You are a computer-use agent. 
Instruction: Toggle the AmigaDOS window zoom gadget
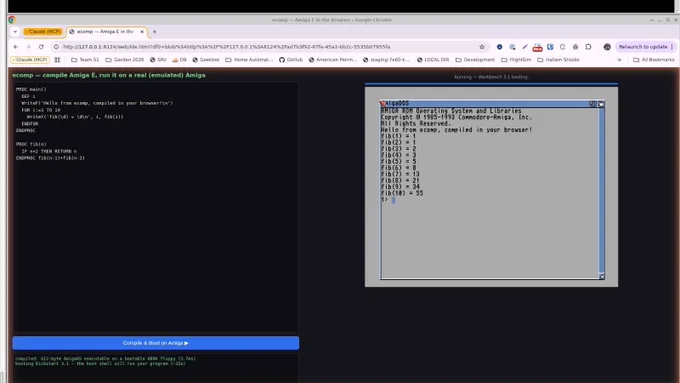click(x=592, y=104)
